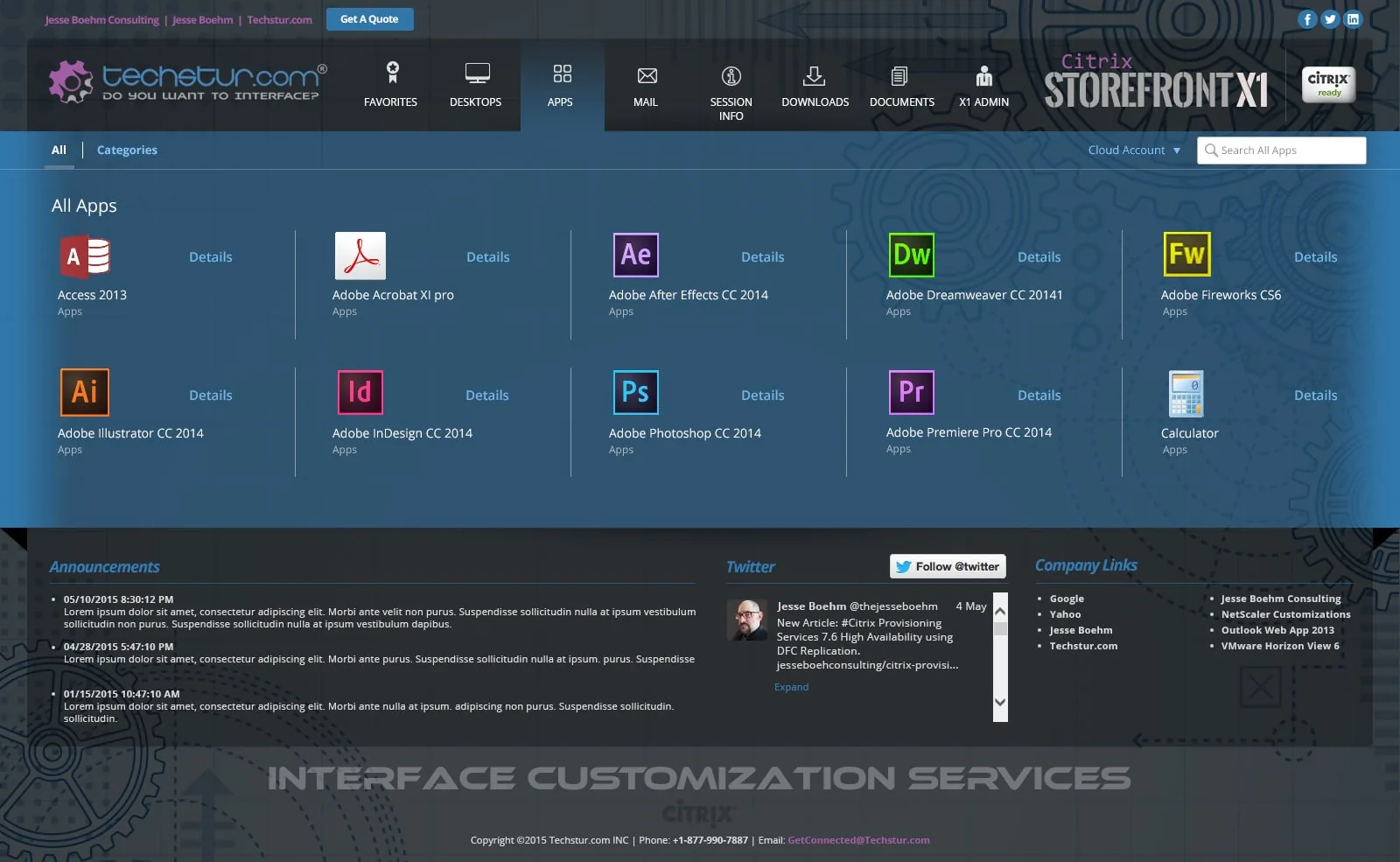Image resolution: width=1400 pixels, height=862 pixels.
Task: Launch the Adobe Dreamweaver app icon
Action: pyautogui.click(x=912, y=255)
